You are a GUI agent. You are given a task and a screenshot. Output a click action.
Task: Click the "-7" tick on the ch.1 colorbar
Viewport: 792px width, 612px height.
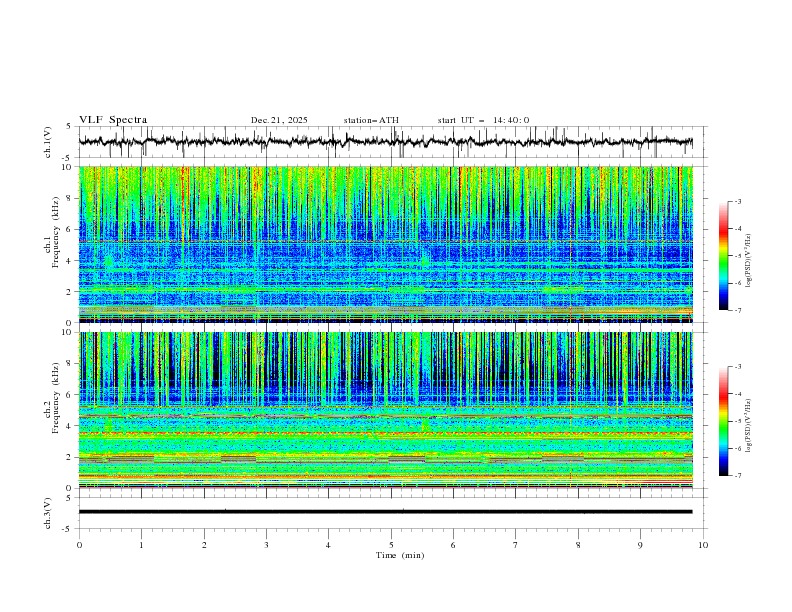click(737, 310)
